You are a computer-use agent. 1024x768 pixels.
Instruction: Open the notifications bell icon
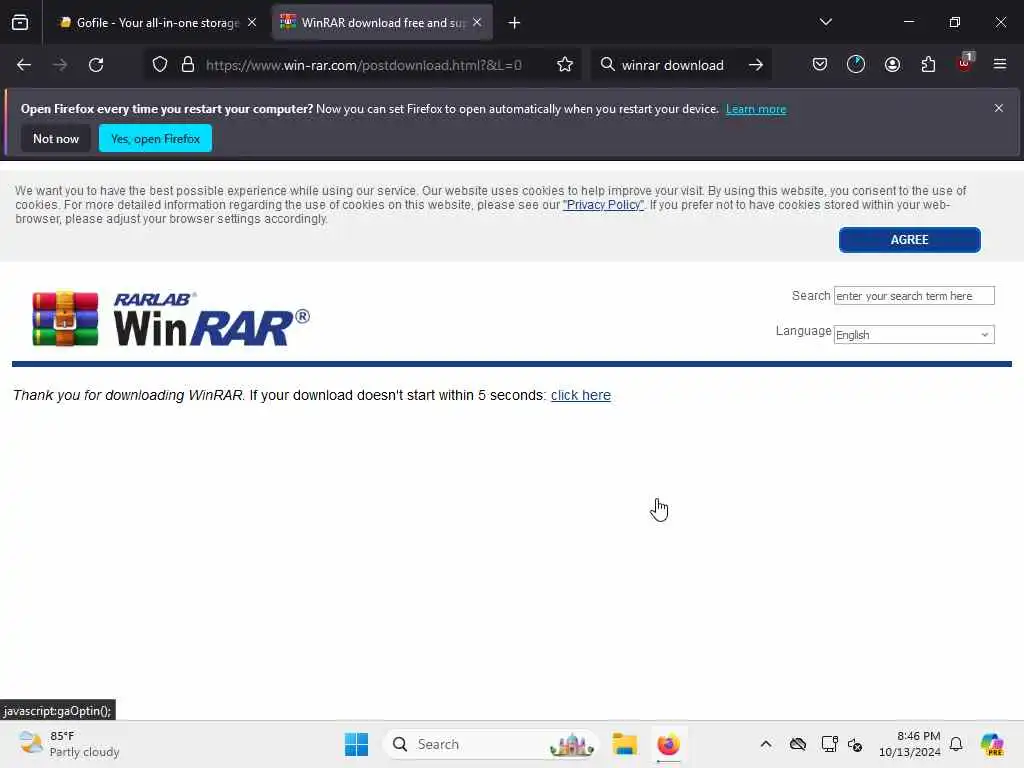coord(956,744)
